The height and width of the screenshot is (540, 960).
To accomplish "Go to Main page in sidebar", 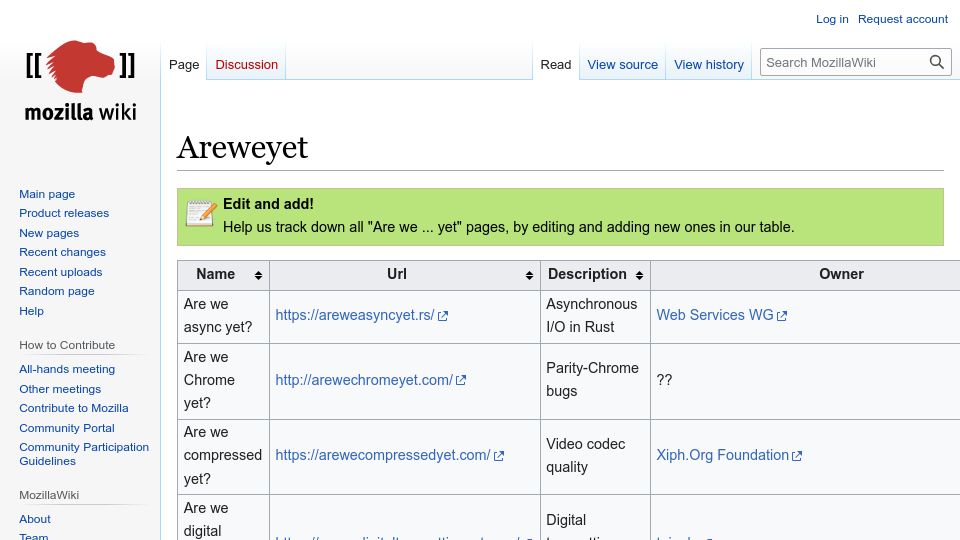I will [47, 194].
